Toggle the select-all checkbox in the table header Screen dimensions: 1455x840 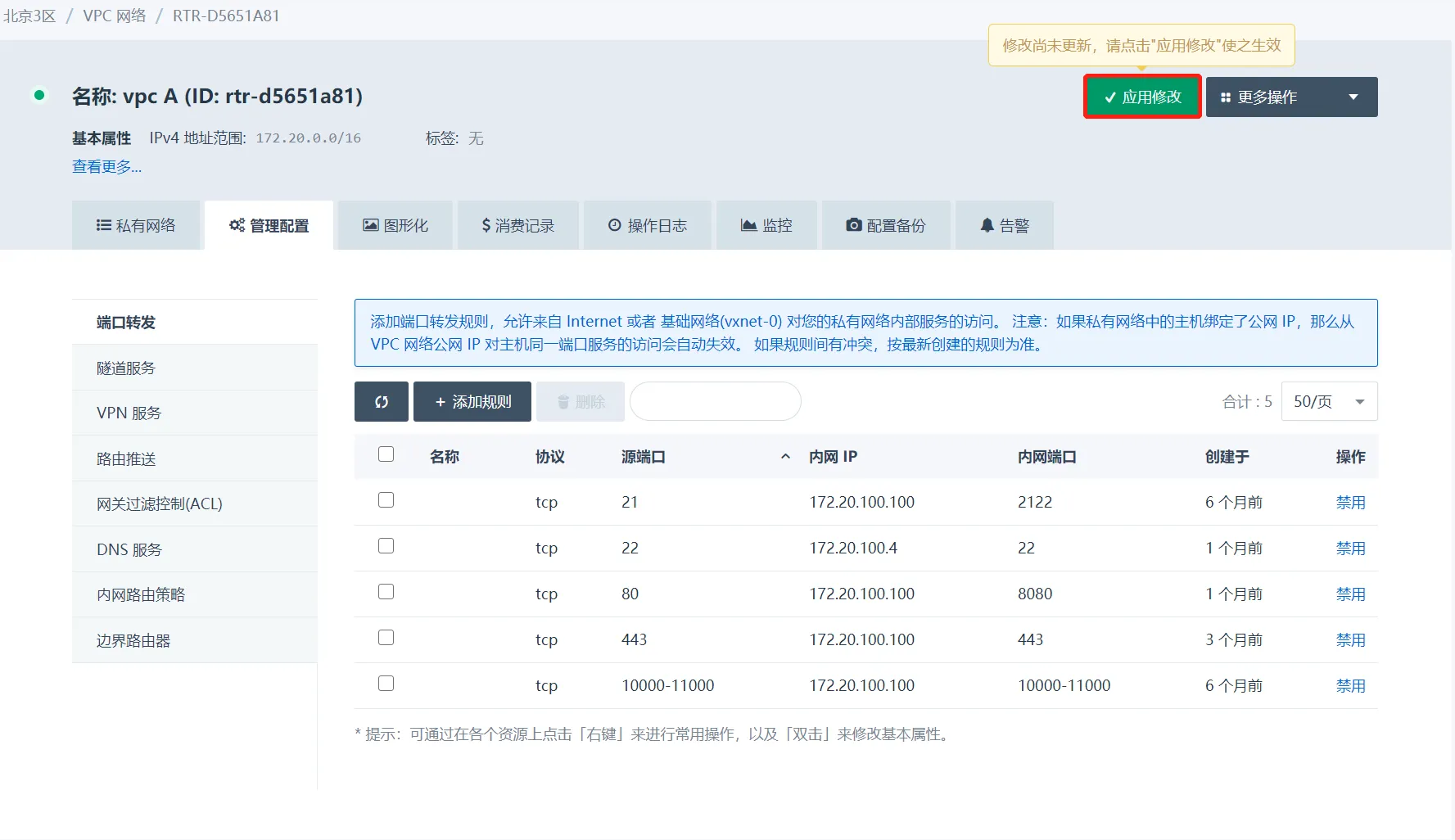click(x=386, y=454)
